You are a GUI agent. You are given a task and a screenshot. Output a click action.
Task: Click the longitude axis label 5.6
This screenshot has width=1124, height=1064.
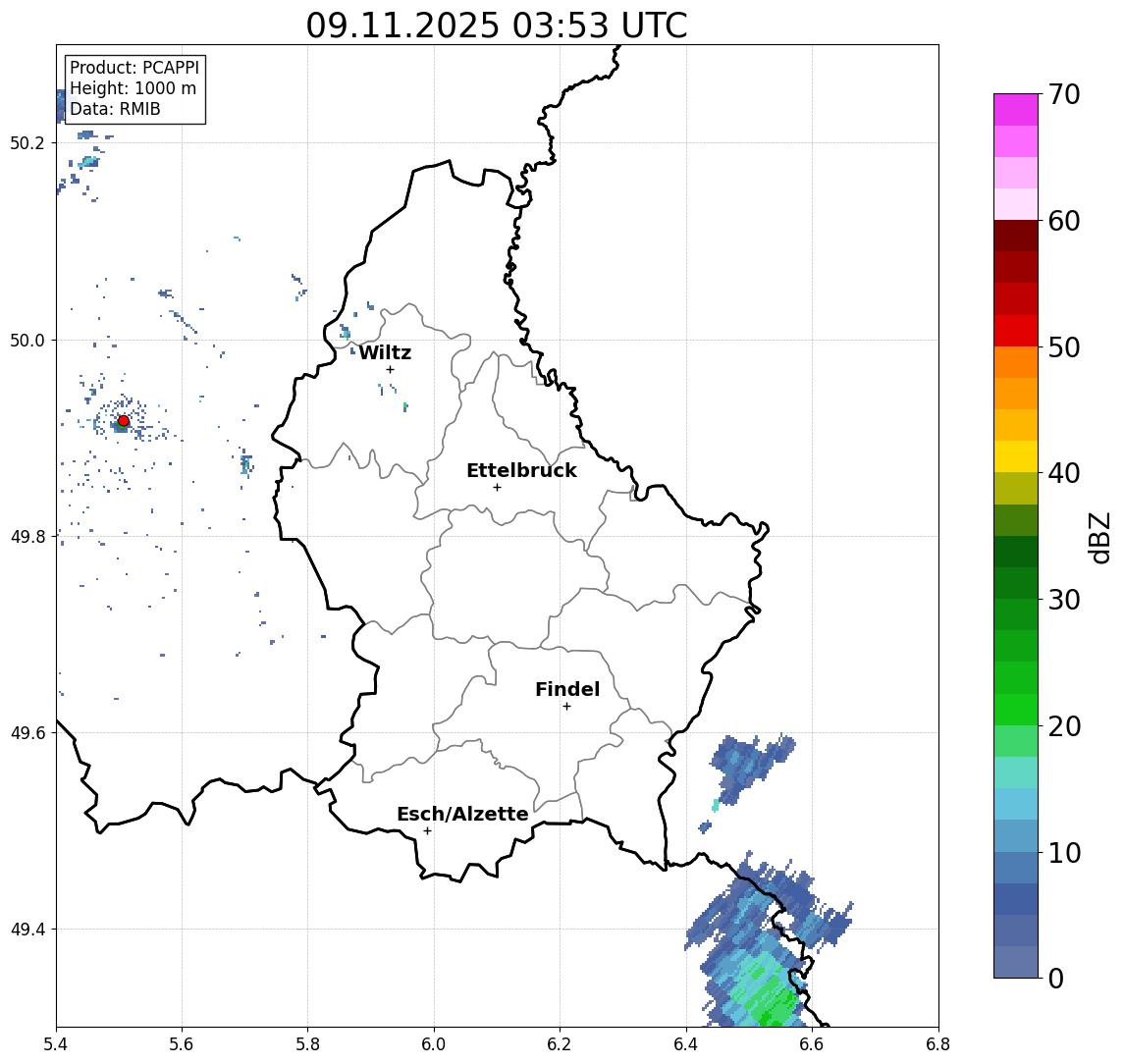tap(182, 1044)
